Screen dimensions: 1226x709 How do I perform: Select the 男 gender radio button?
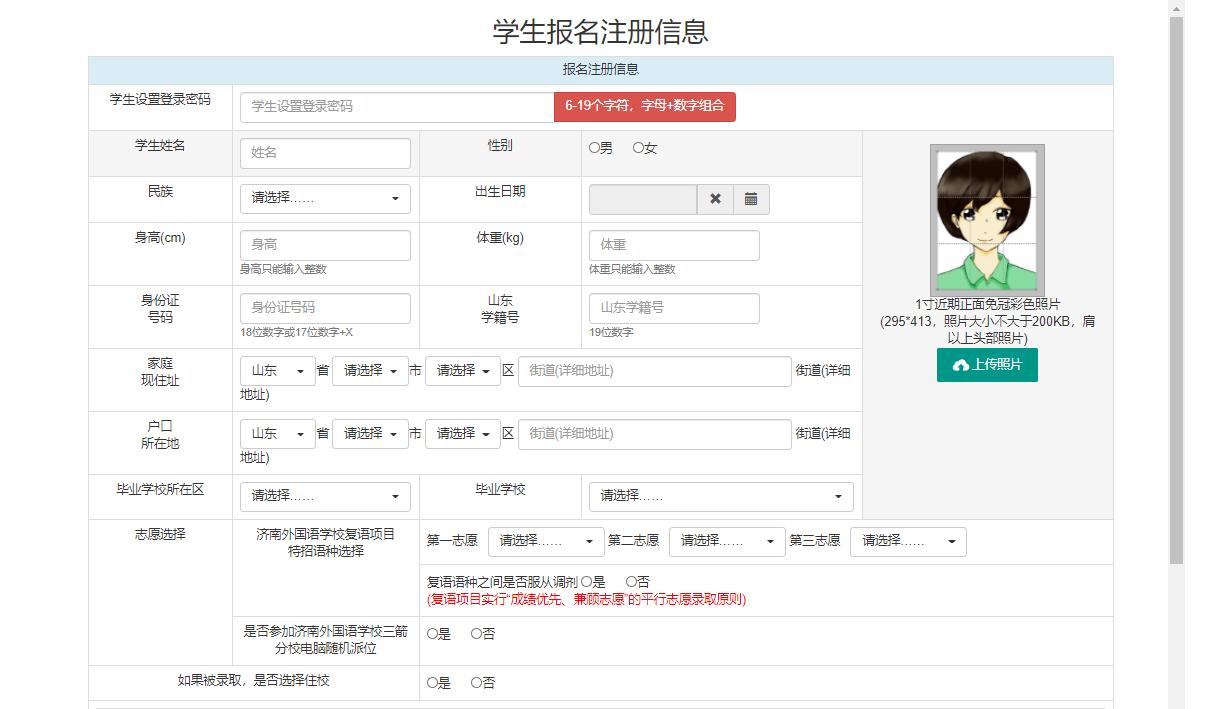593,147
